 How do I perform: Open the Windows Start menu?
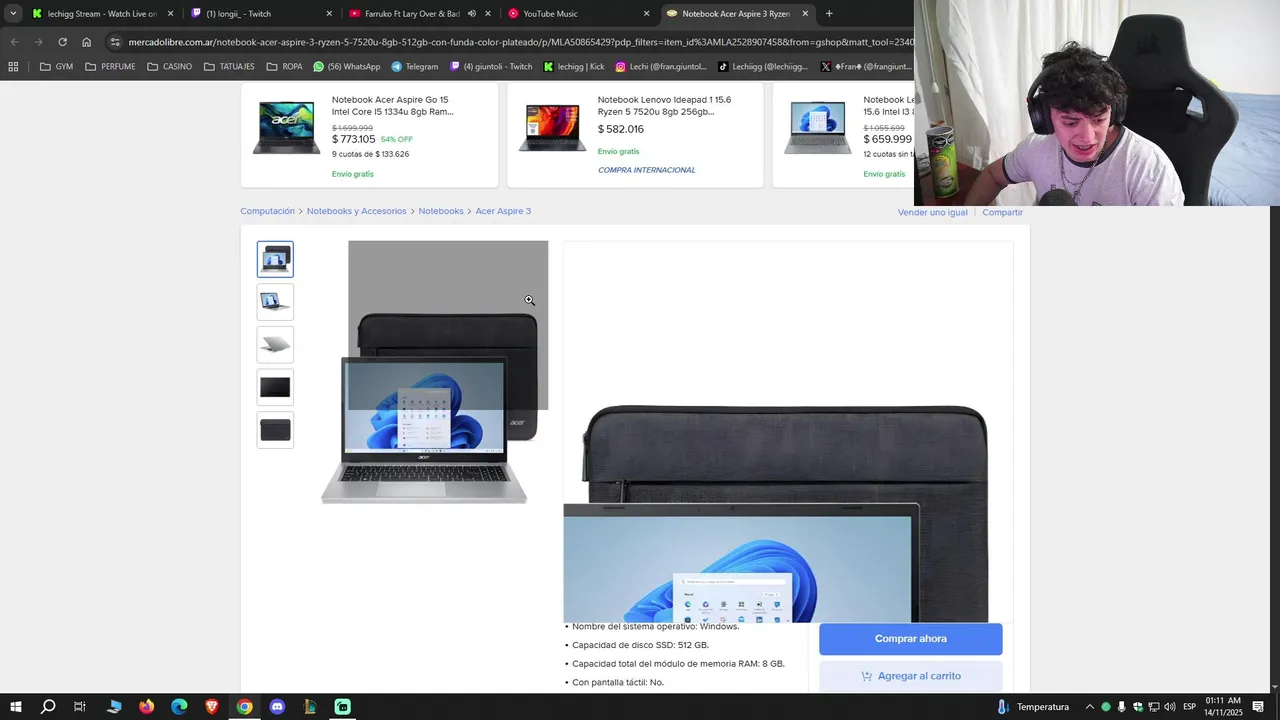pos(15,707)
